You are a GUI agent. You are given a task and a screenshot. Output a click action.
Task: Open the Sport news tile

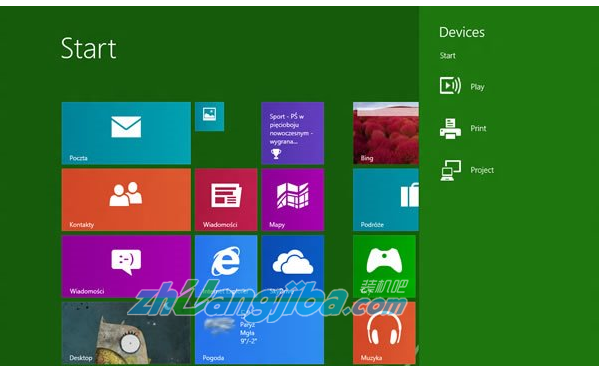click(x=292, y=133)
